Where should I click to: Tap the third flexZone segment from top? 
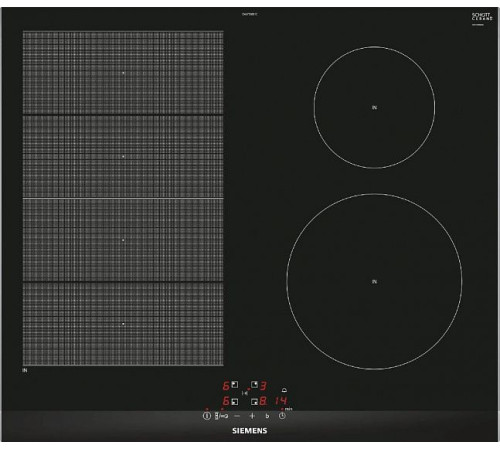pyautogui.click(x=123, y=240)
